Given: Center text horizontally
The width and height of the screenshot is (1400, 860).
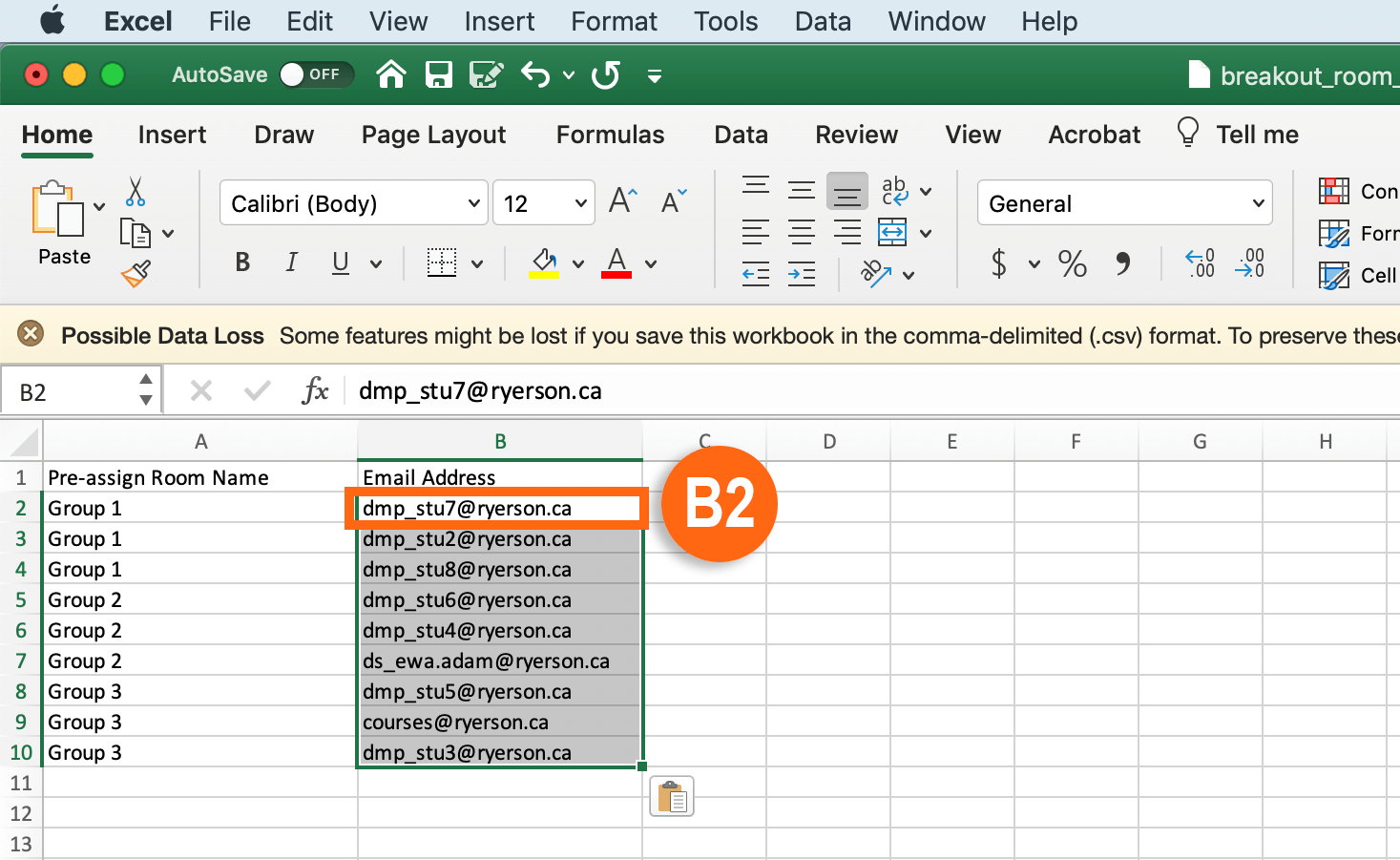Looking at the screenshot, I should 802,232.
